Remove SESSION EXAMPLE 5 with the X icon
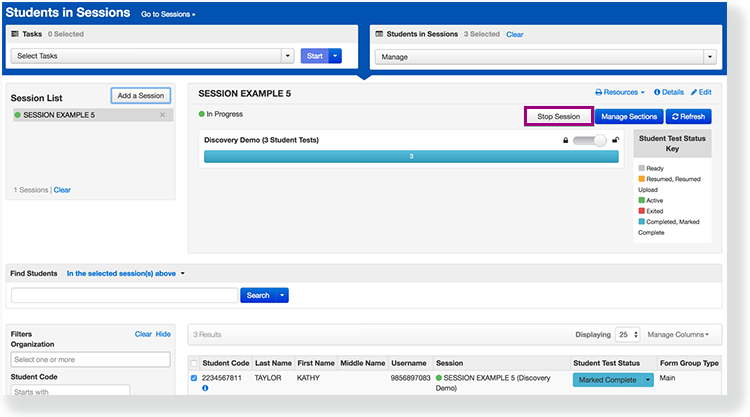750x417 pixels. click(x=163, y=115)
